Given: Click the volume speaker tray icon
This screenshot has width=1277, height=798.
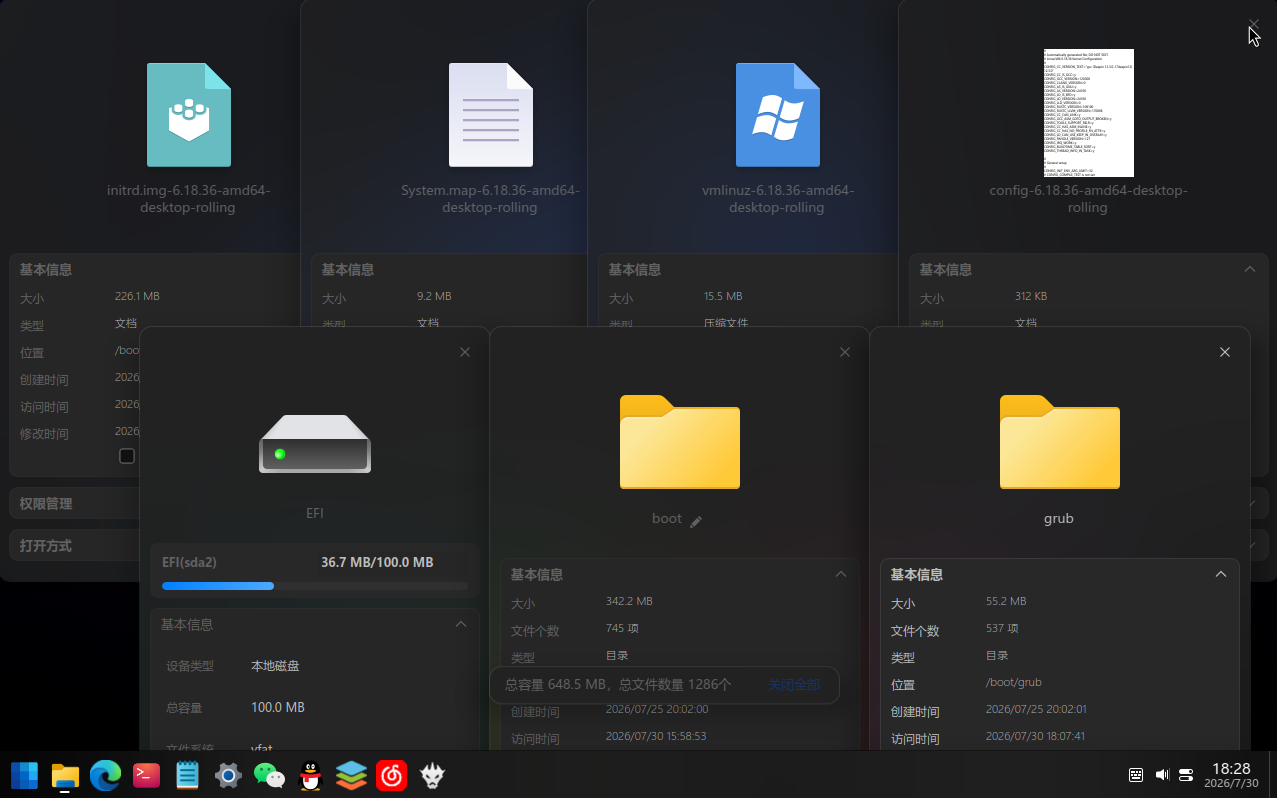Looking at the screenshot, I should click(x=1162, y=775).
